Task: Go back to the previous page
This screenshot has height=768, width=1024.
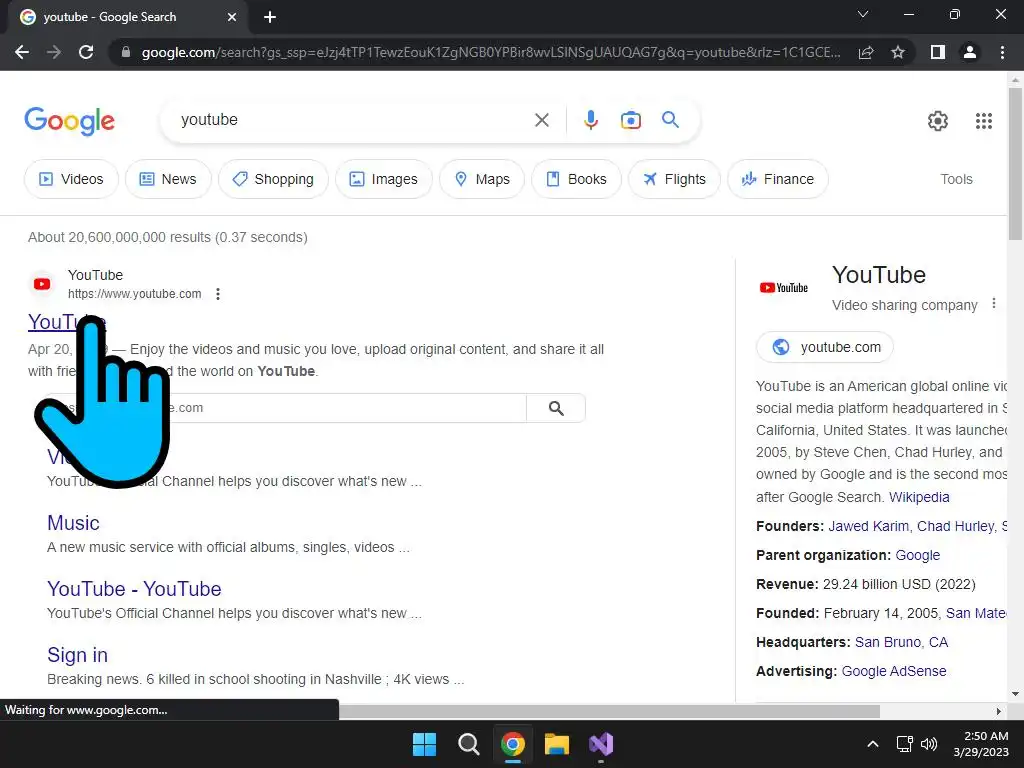Action: click(22, 52)
